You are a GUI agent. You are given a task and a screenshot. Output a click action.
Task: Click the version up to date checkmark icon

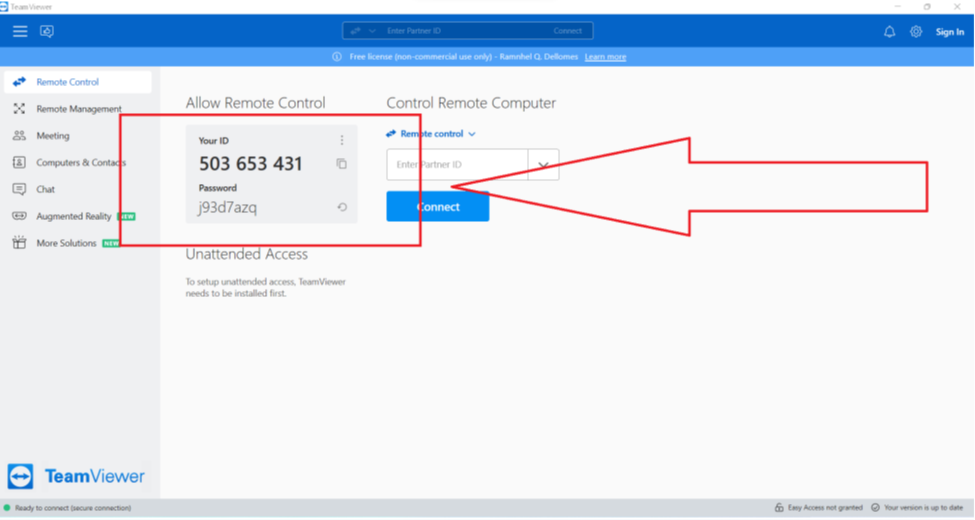click(876, 508)
